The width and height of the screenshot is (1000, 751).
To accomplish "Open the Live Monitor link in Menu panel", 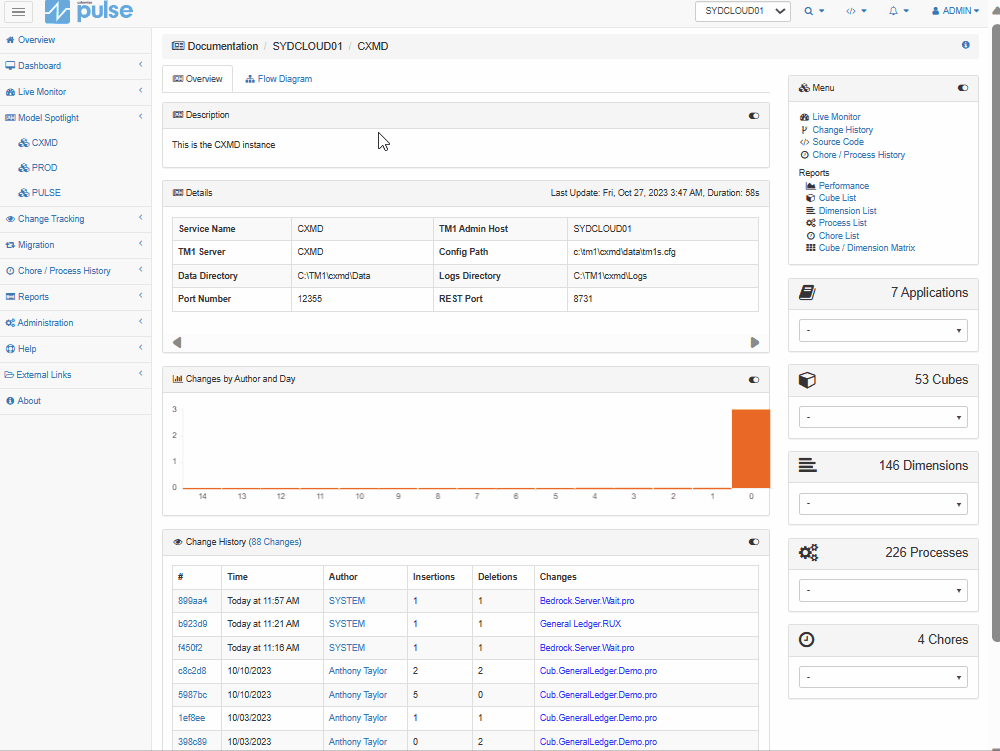I will 836,117.
